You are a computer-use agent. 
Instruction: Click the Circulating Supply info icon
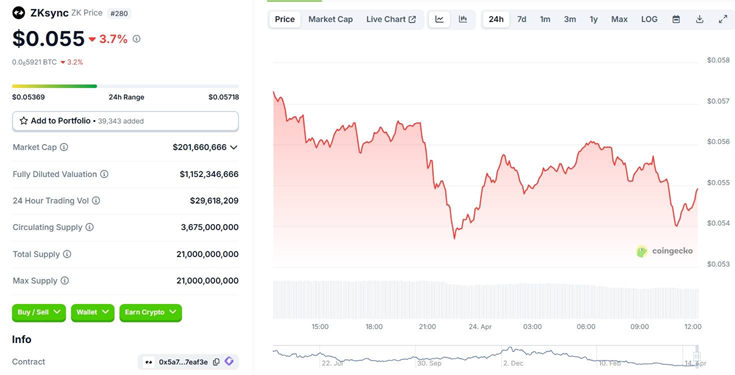point(90,227)
